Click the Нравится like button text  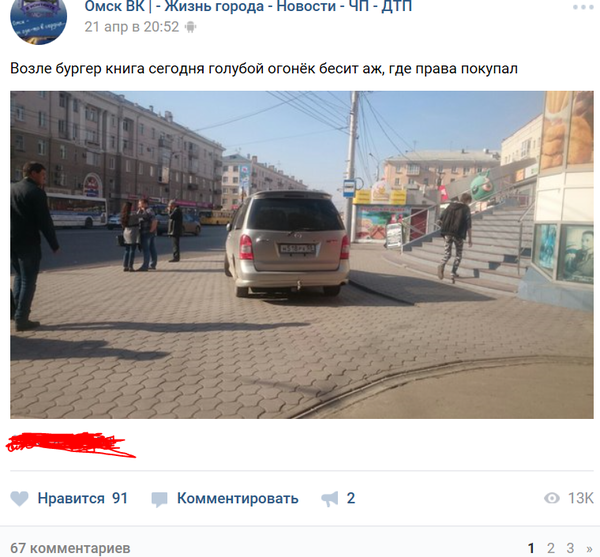pyautogui.click(x=71, y=498)
